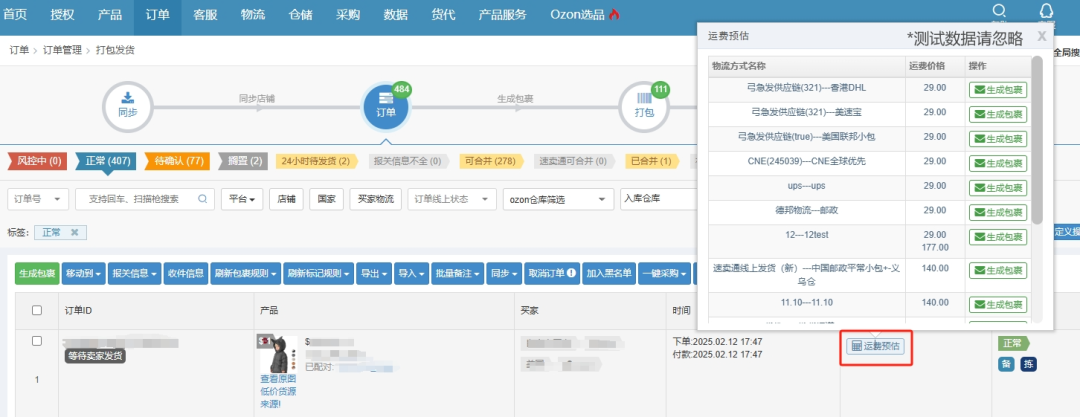Select the 可合并 (278) tag
Screen dimensions: 1080x417
click(x=492, y=161)
